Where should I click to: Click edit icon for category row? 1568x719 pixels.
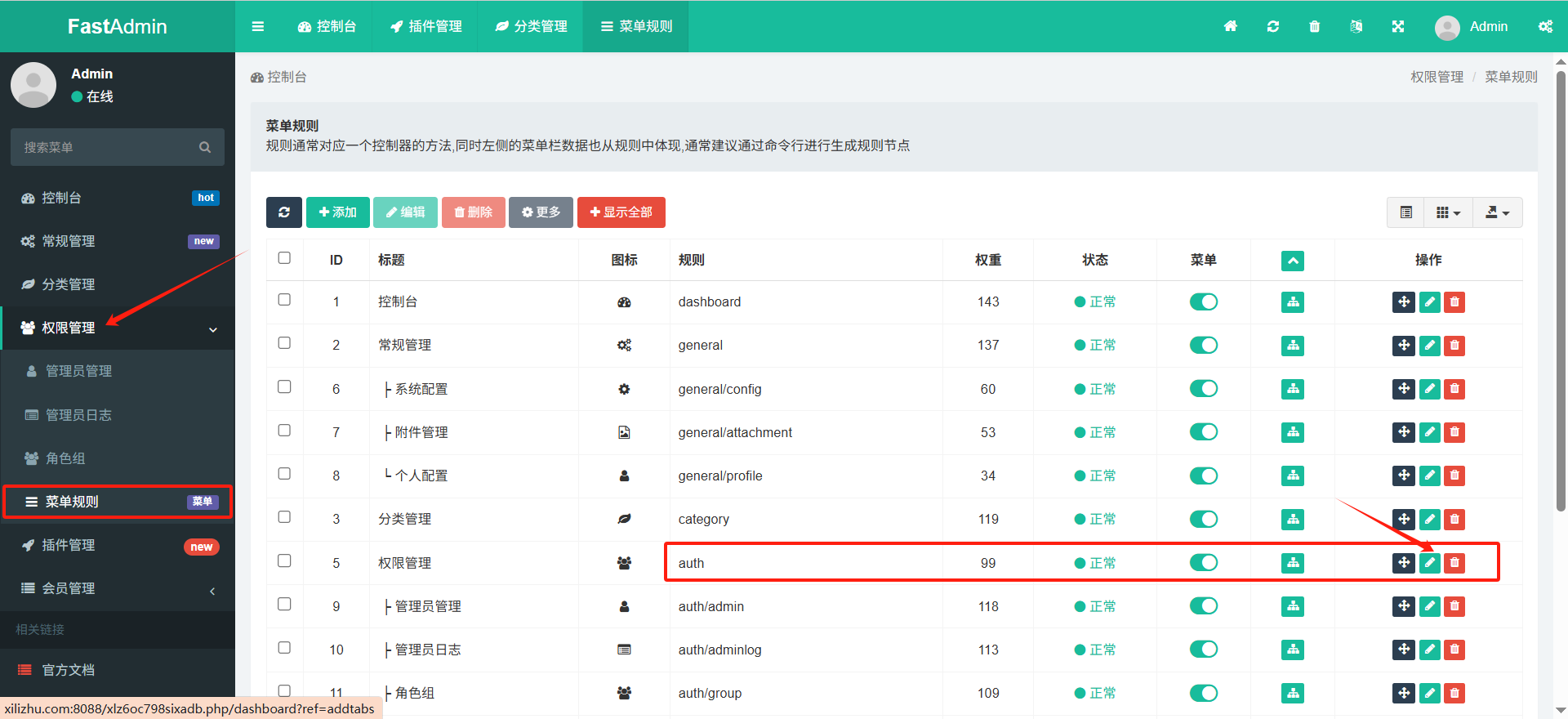click(1430, 519)
